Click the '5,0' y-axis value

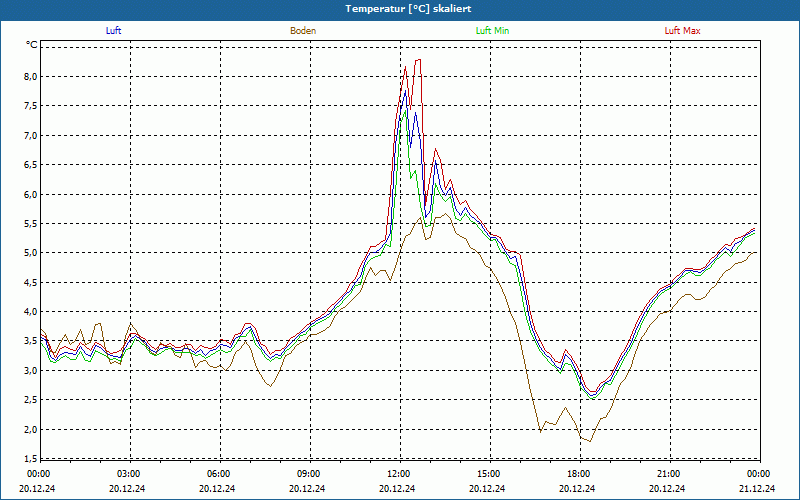click(x=31, y=253)
